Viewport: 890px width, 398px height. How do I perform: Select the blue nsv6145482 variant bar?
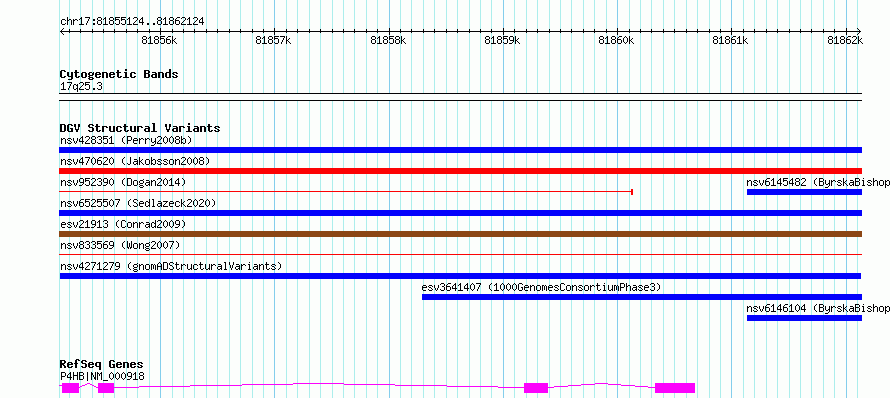click(804, 192)
